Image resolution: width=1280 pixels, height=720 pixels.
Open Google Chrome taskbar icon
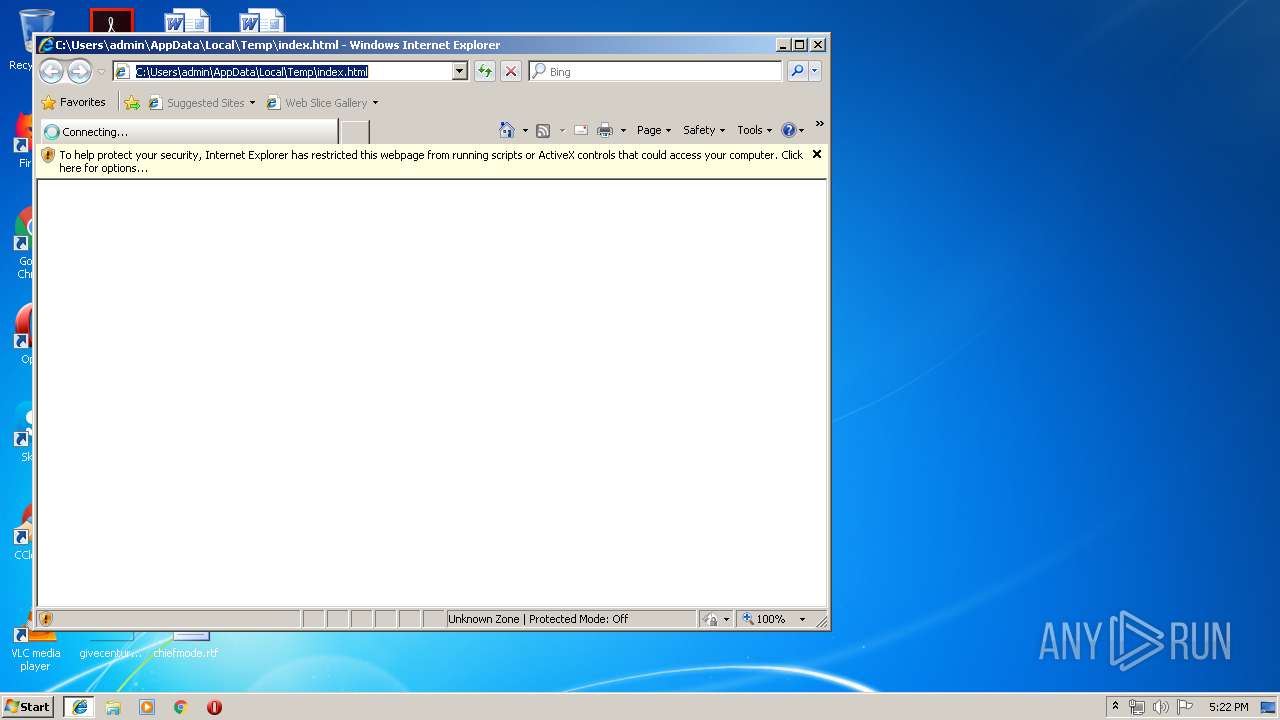[181, 707]
